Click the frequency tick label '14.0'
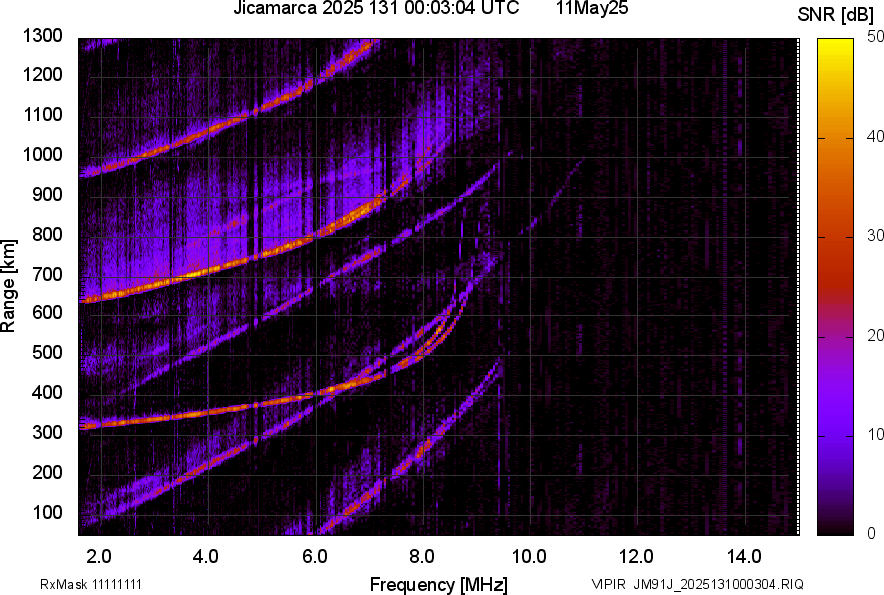The height and width of the screenshot is (595, 884). (x=744, y=557)
